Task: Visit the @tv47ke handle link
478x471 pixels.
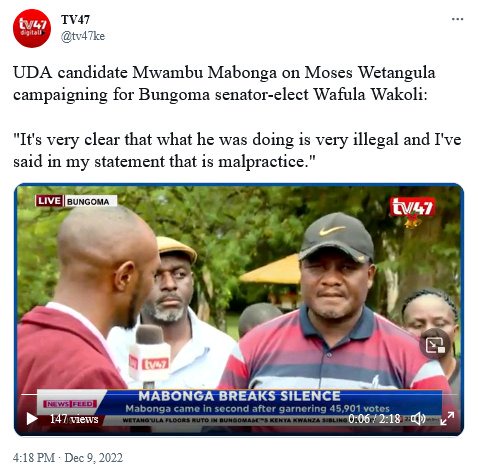Action: [x=83, y=36]
